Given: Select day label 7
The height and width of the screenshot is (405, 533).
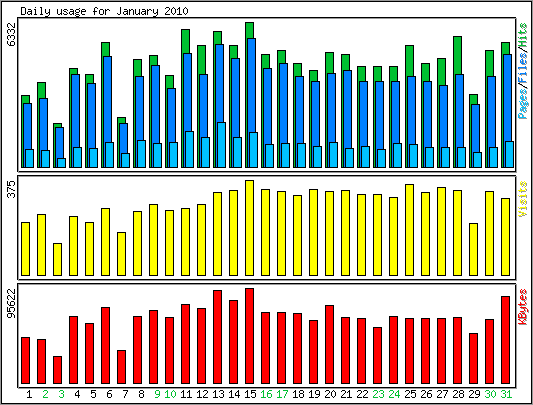Looking at the screenshot, I should [125, 394].
